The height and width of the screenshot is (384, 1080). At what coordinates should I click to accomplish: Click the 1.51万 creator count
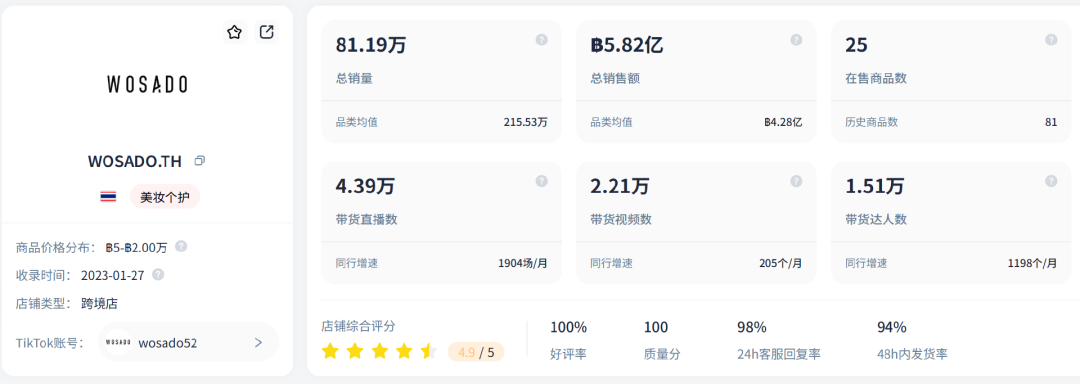[874, 186]
